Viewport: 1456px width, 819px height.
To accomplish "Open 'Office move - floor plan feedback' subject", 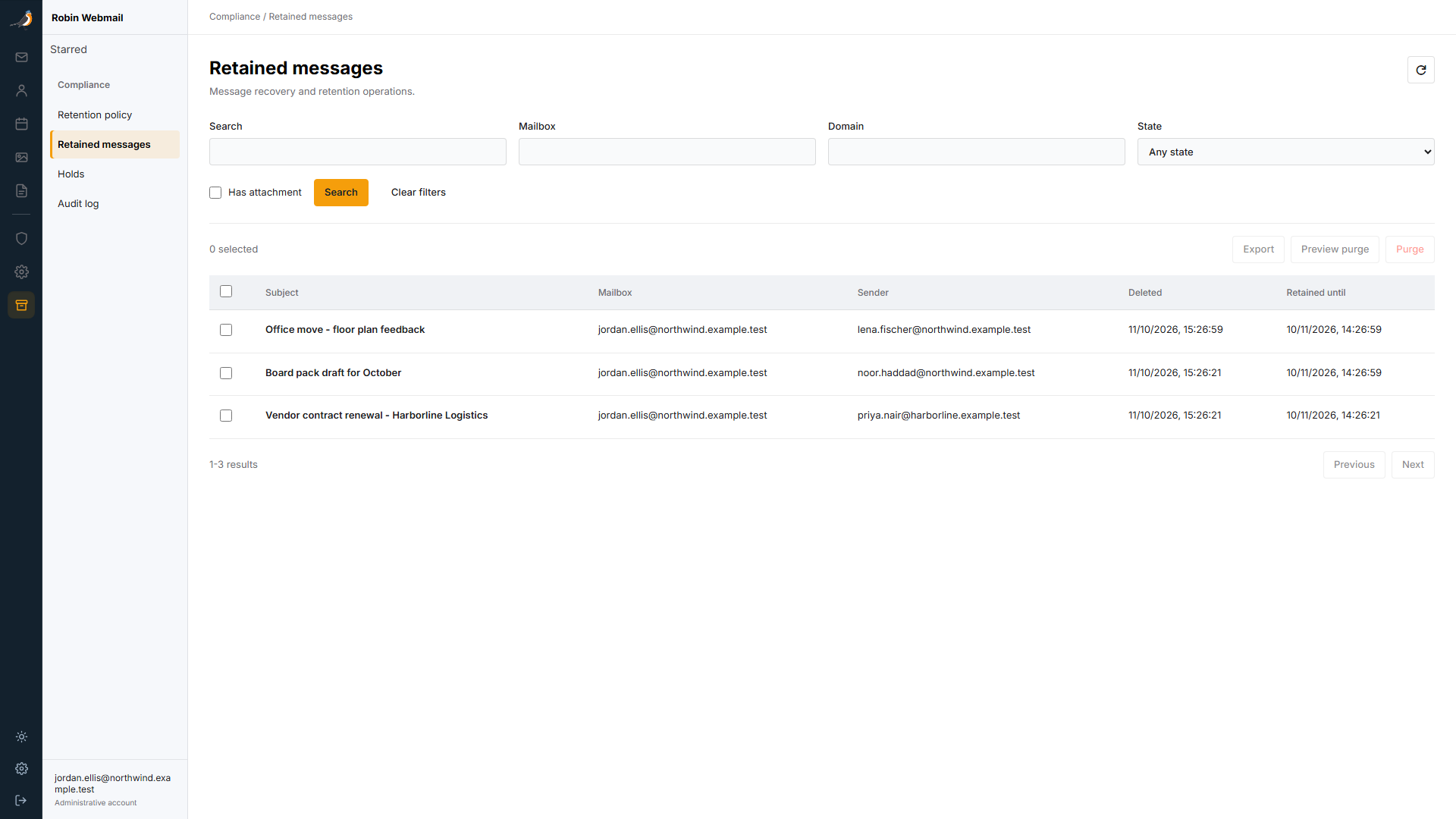I will click(345, 330).
